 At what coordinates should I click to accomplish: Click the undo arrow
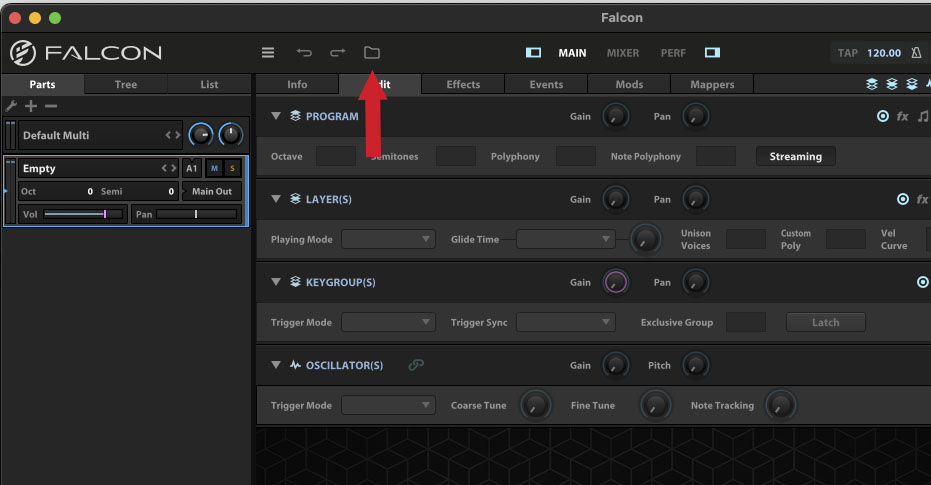point(304,53)
